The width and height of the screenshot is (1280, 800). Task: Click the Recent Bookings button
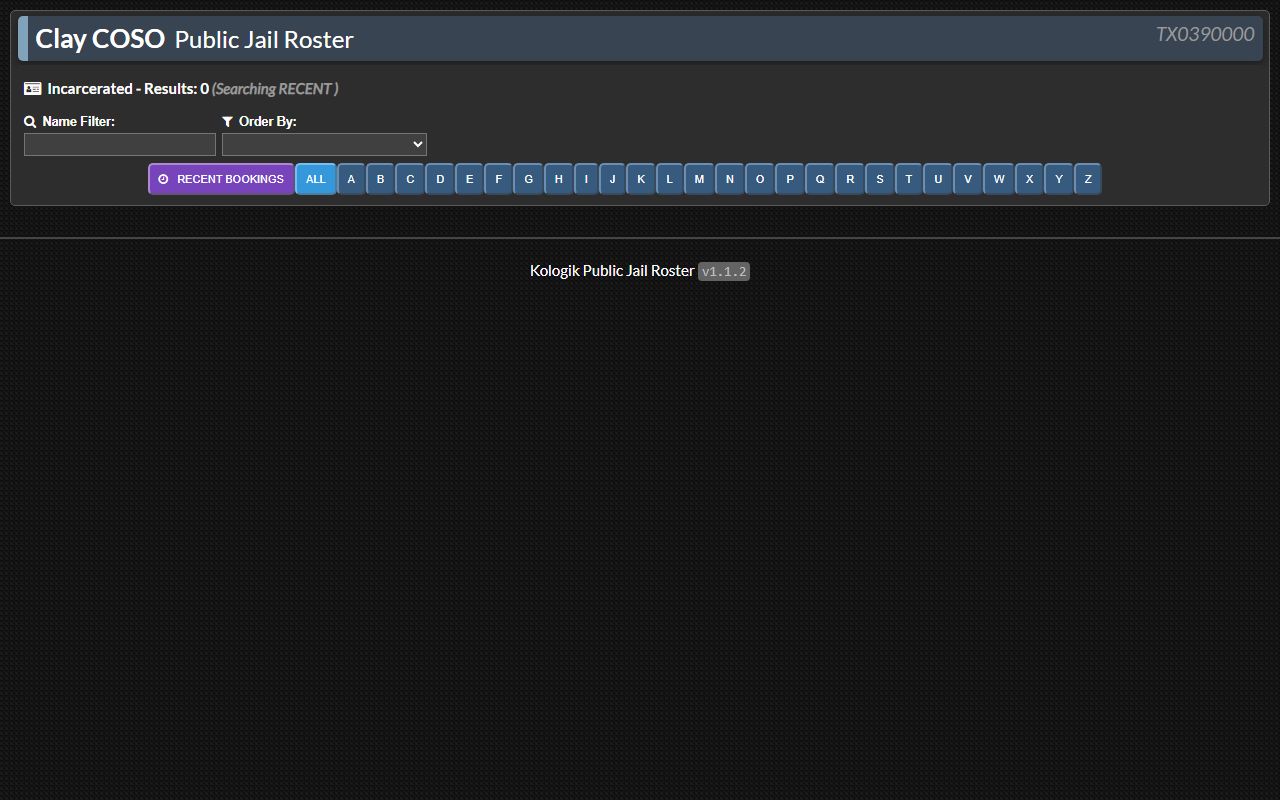click(x=221, y=179)
